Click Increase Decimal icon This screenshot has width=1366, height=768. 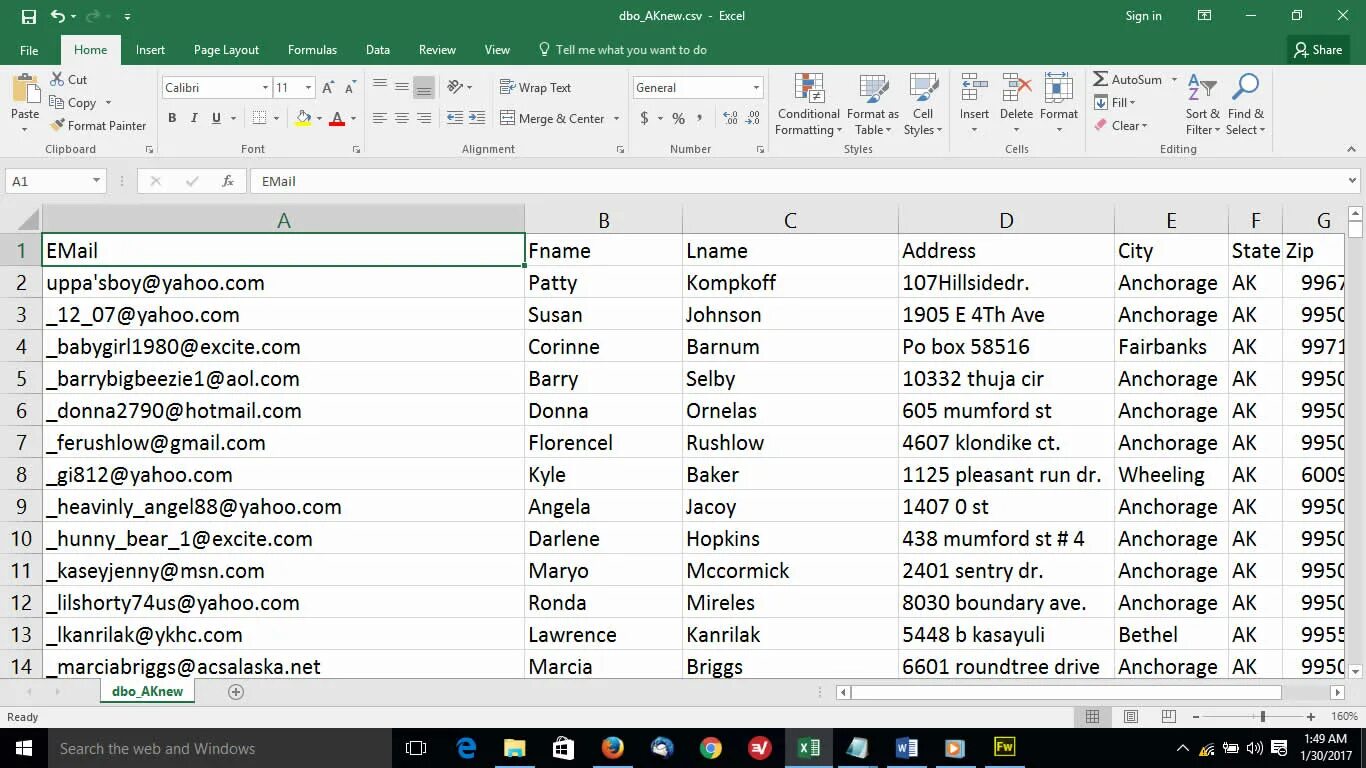click(730, 118)
